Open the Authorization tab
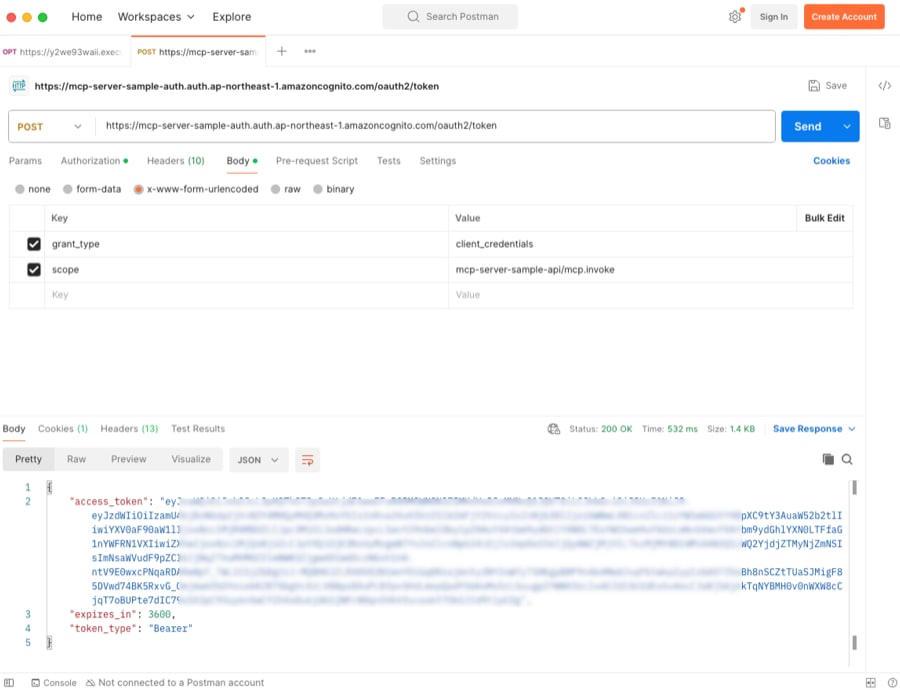 [94, 161]
